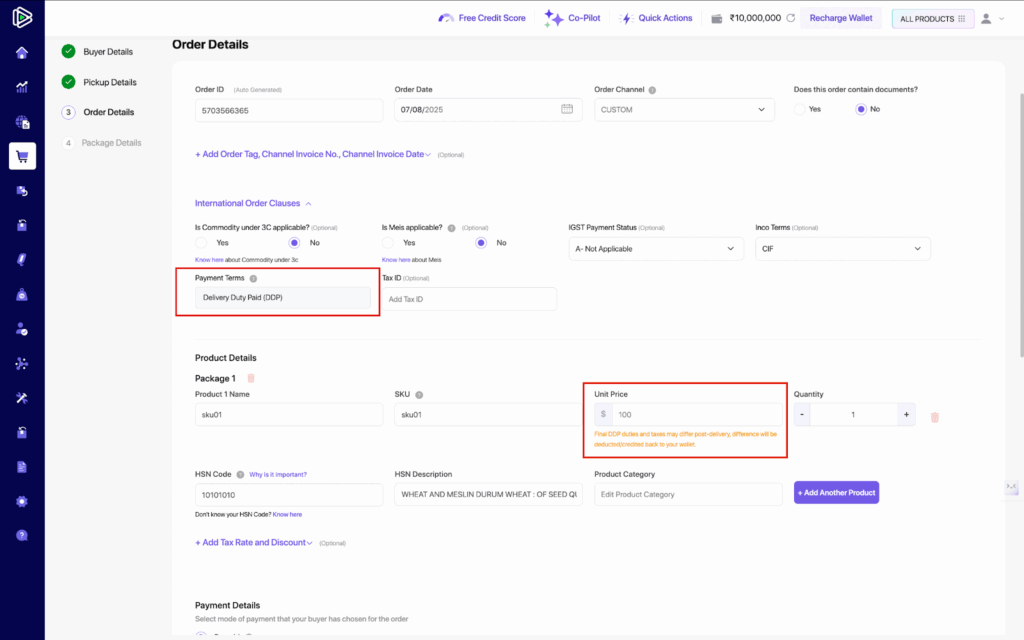
Task: Select Yes for Meis applicable
Action: [389, 242]
